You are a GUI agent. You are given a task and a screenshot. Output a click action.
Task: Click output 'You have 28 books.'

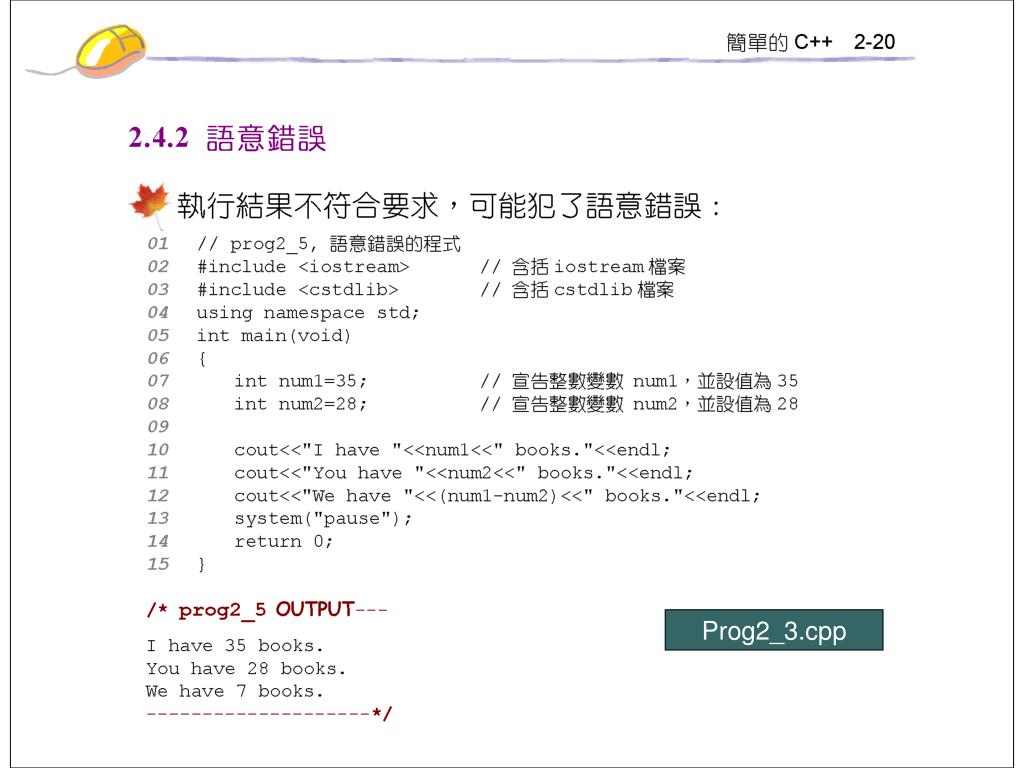tap(246, 669)
